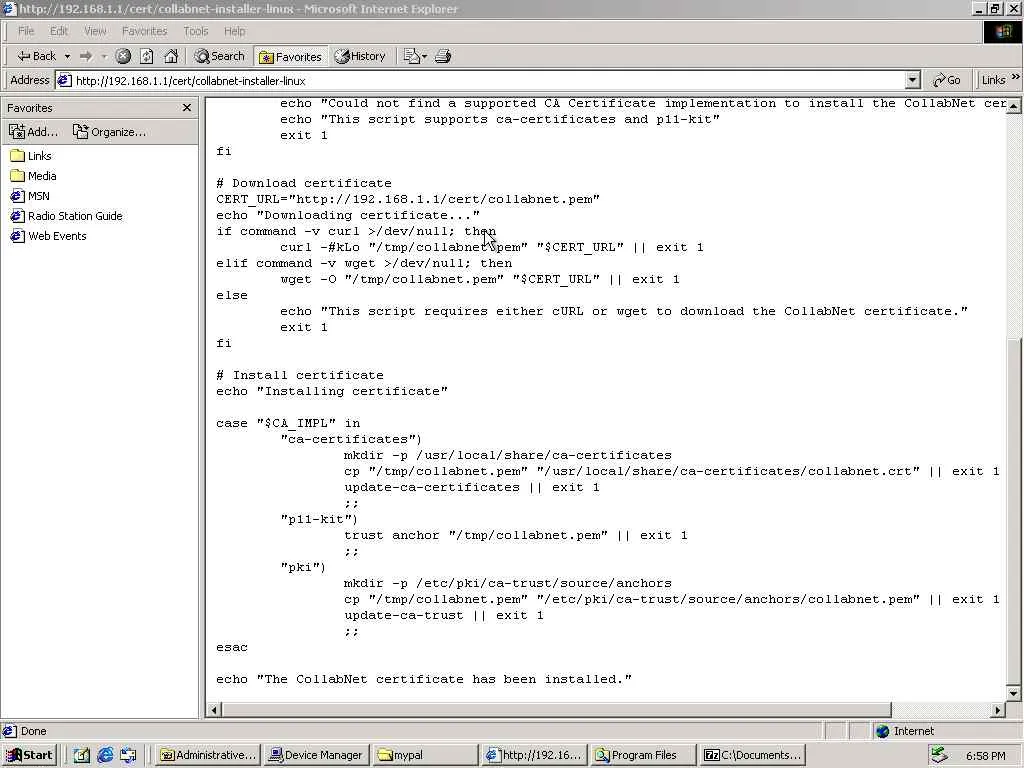Click the vertical scrollbar down arrow
This screenshot has width=1024, height=768.
(1014, 694)
